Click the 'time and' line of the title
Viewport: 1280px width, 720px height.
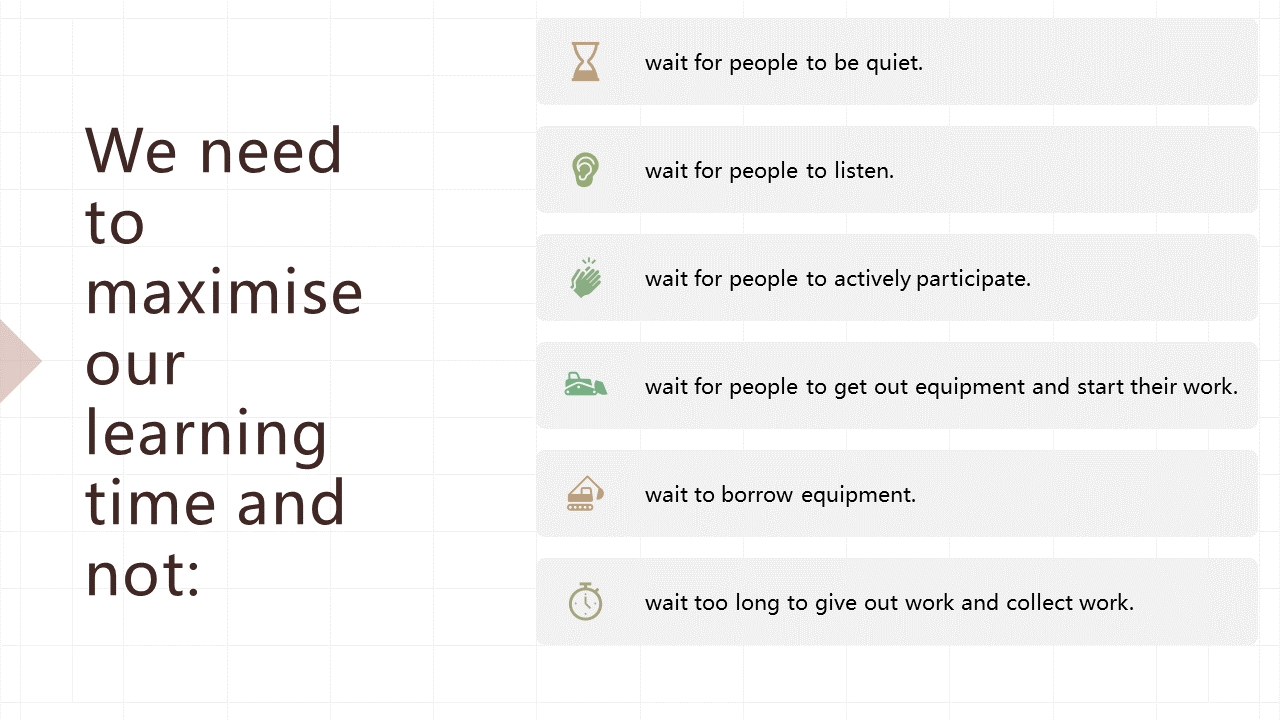[x=215, y=503]
